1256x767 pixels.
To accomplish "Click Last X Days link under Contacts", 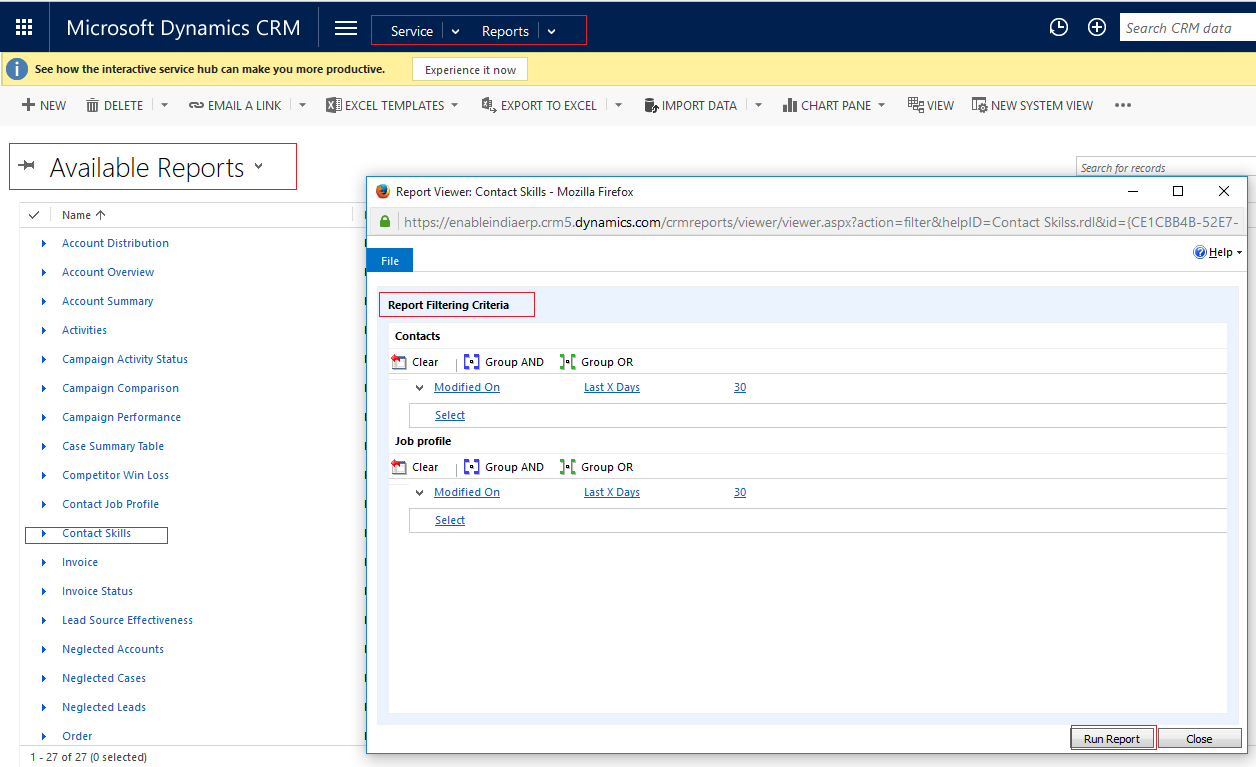I will click(x=612, y=387).
